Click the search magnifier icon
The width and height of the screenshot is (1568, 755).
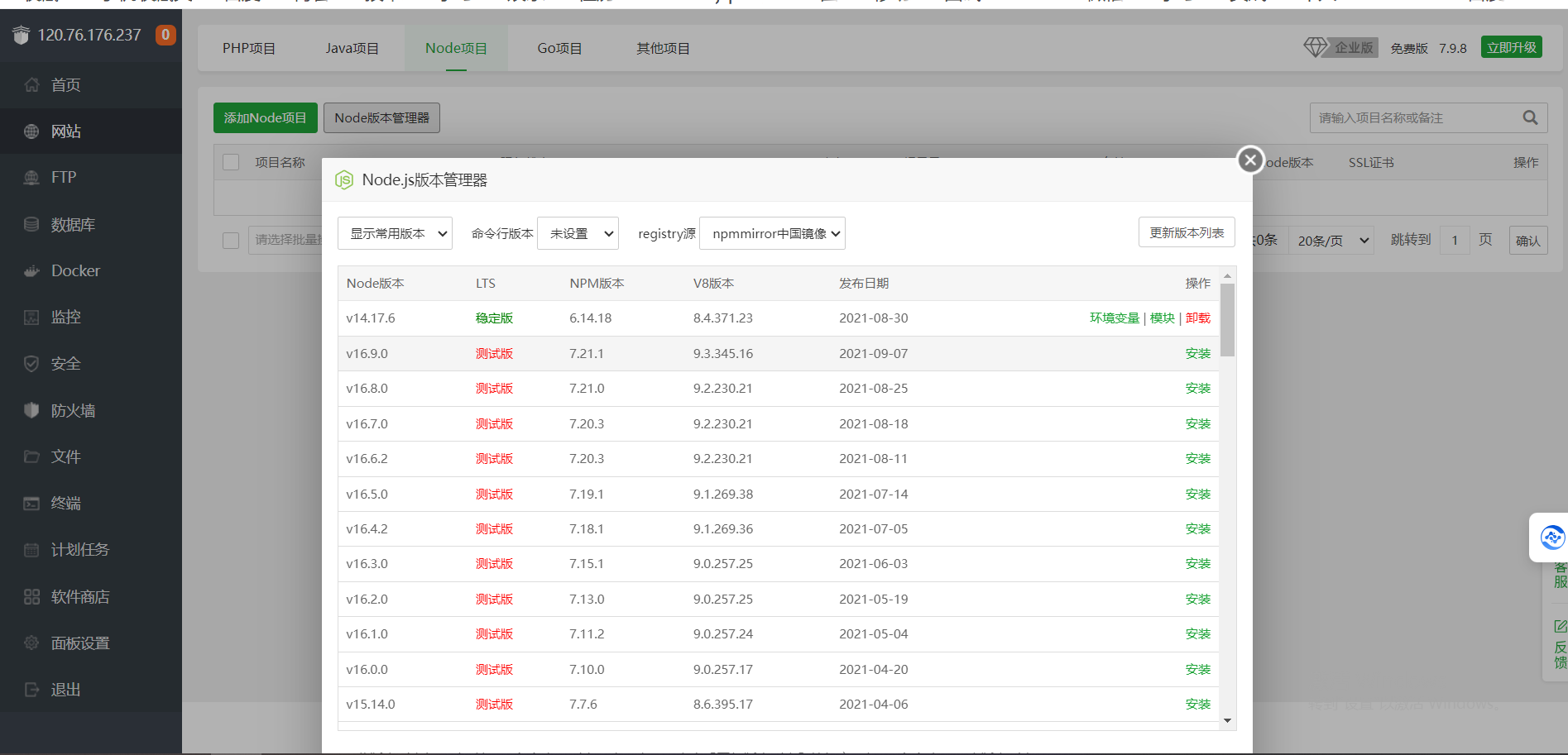1530,117
